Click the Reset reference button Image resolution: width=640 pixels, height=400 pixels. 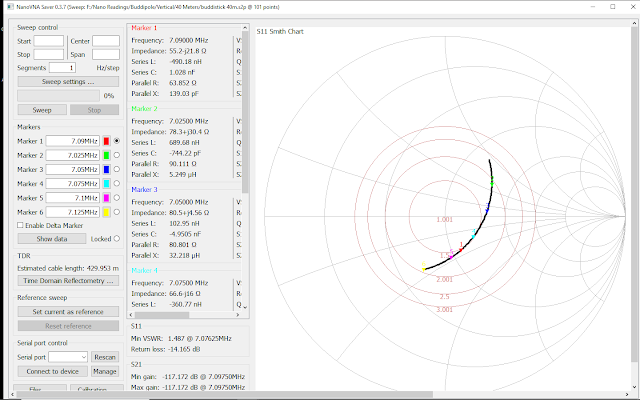click(x=68, y=326)
